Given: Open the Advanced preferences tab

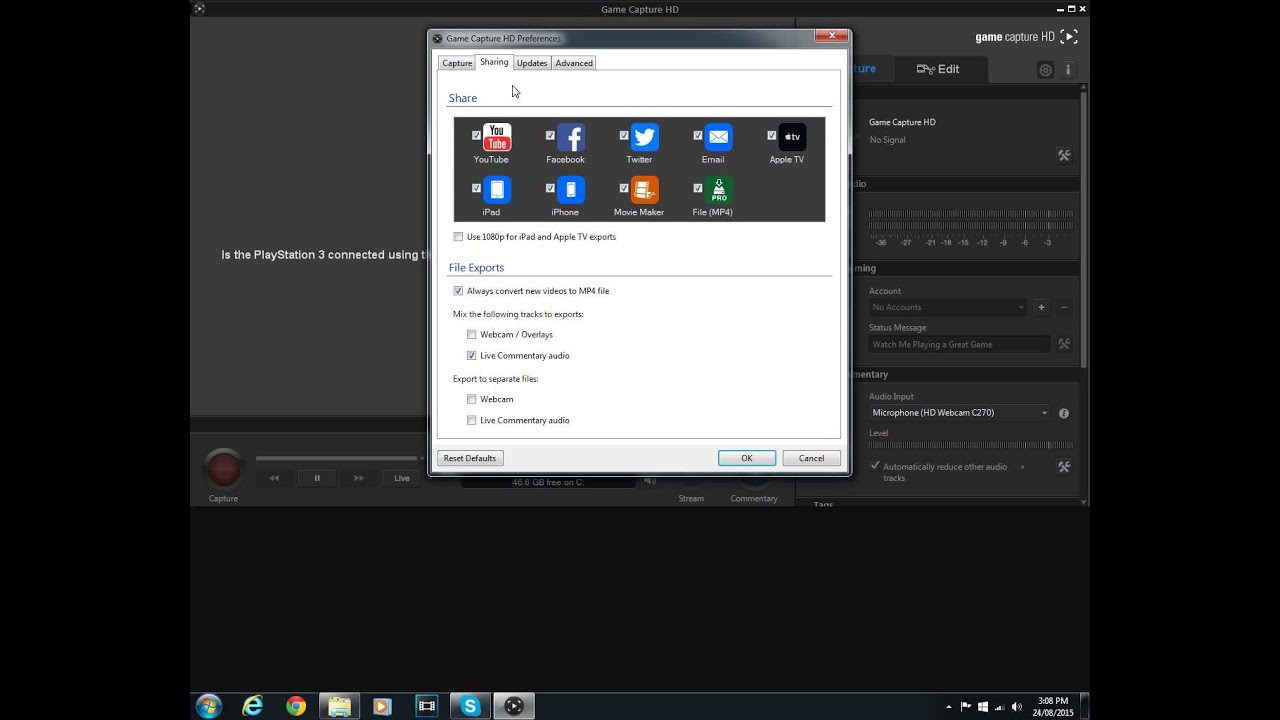Looking at the screenshot, I should point(574,63).
